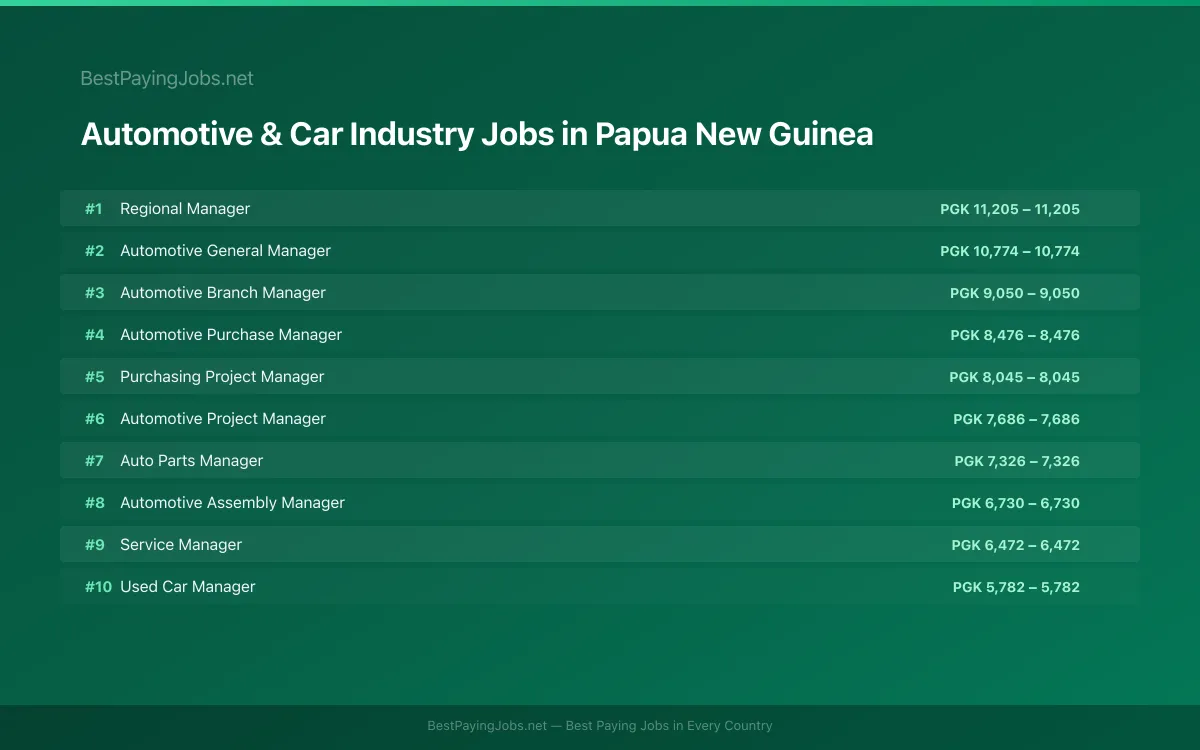Click salary PGK 8,476 – 8,476

click(x=1015, y=335)
